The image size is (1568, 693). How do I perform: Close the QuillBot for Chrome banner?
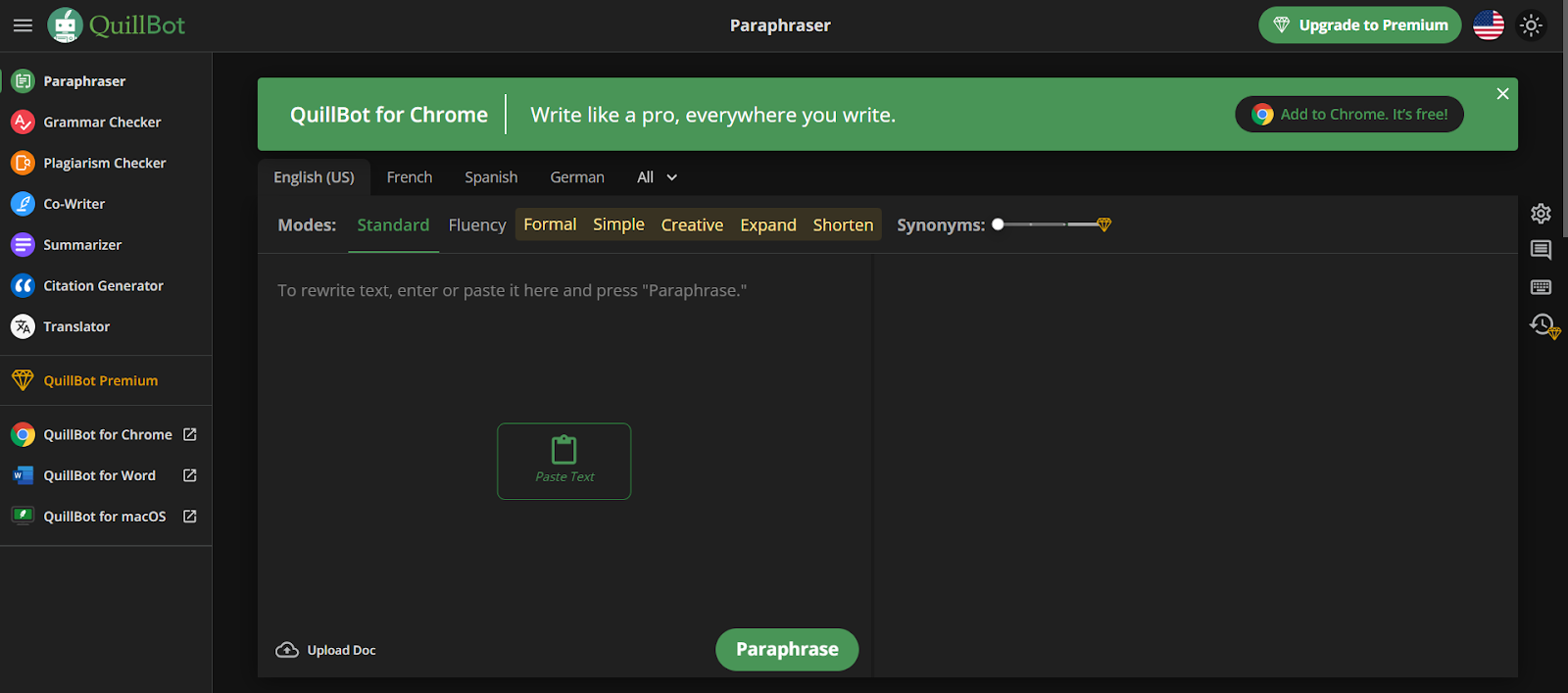pyautogui.click(x=1502, y=94)
